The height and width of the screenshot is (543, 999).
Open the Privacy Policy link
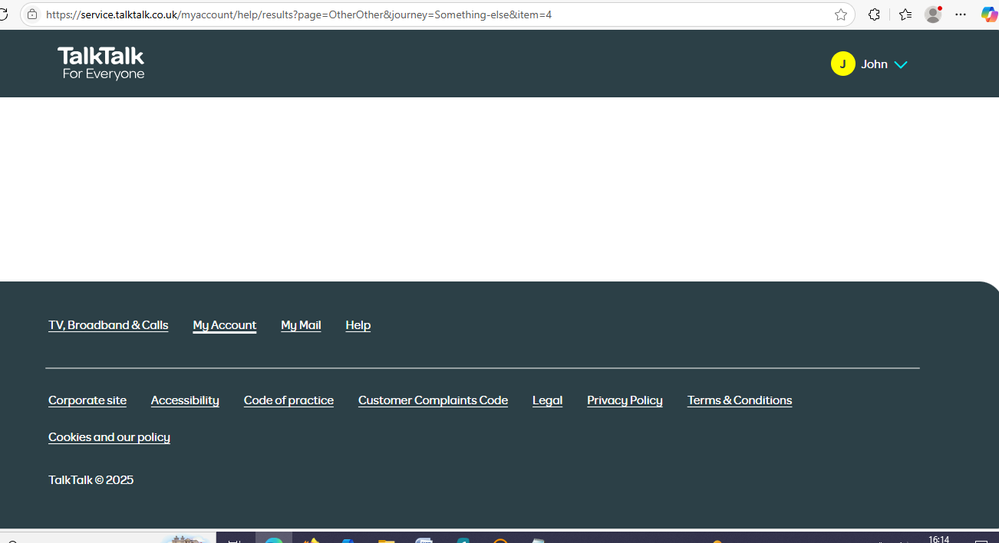click(x=624, y=400)
